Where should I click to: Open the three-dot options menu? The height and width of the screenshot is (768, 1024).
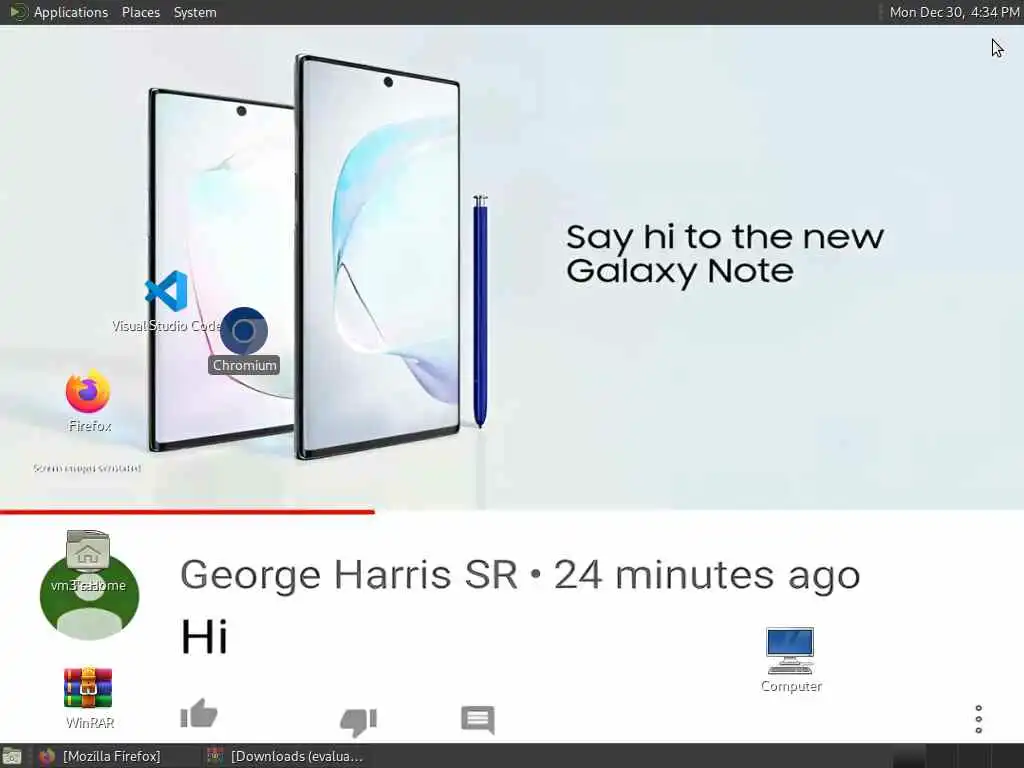[978, 719]
